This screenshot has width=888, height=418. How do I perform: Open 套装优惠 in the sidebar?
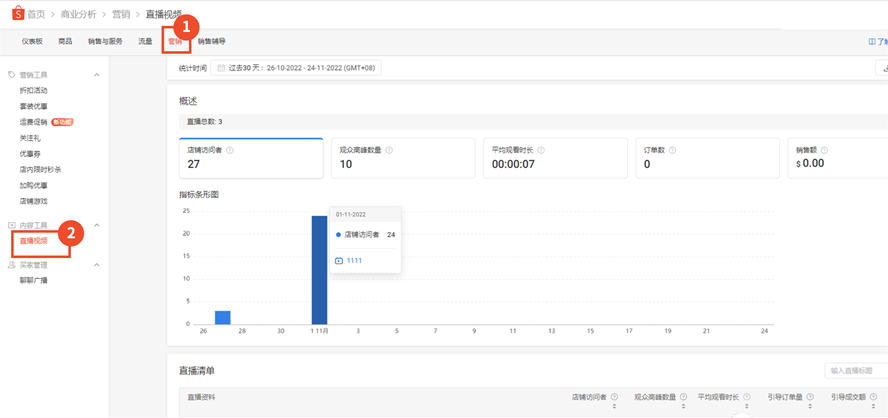[x=33, y=106]
